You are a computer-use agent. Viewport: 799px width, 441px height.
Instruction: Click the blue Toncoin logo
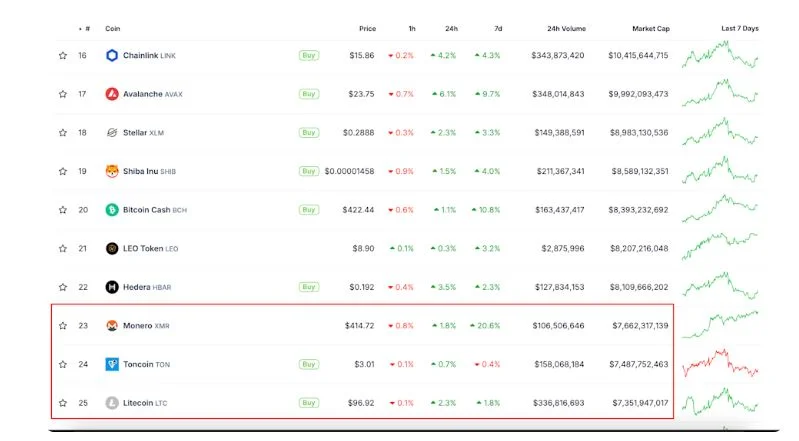[112, 365]
